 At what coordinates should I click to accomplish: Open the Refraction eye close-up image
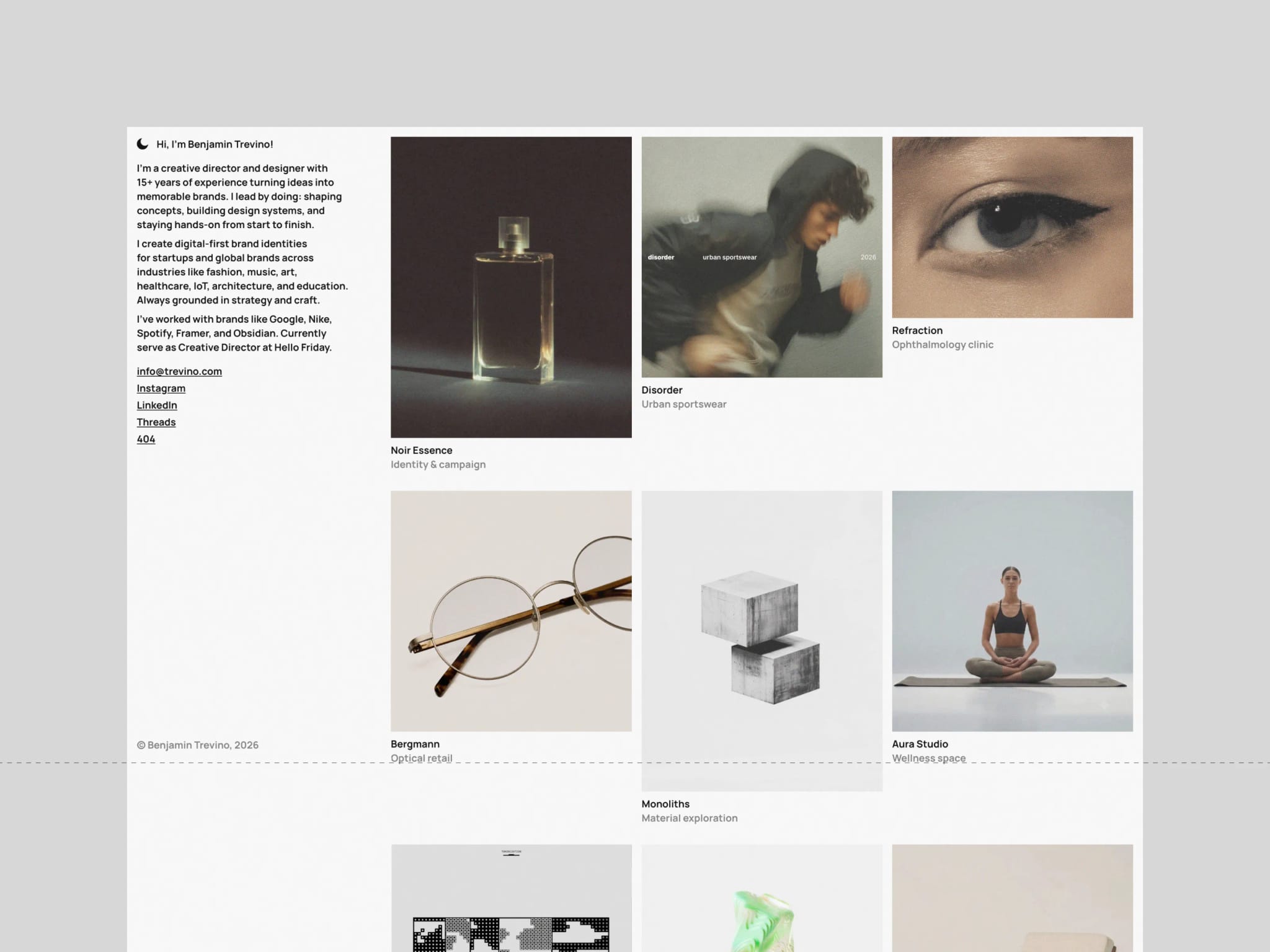1012,227
